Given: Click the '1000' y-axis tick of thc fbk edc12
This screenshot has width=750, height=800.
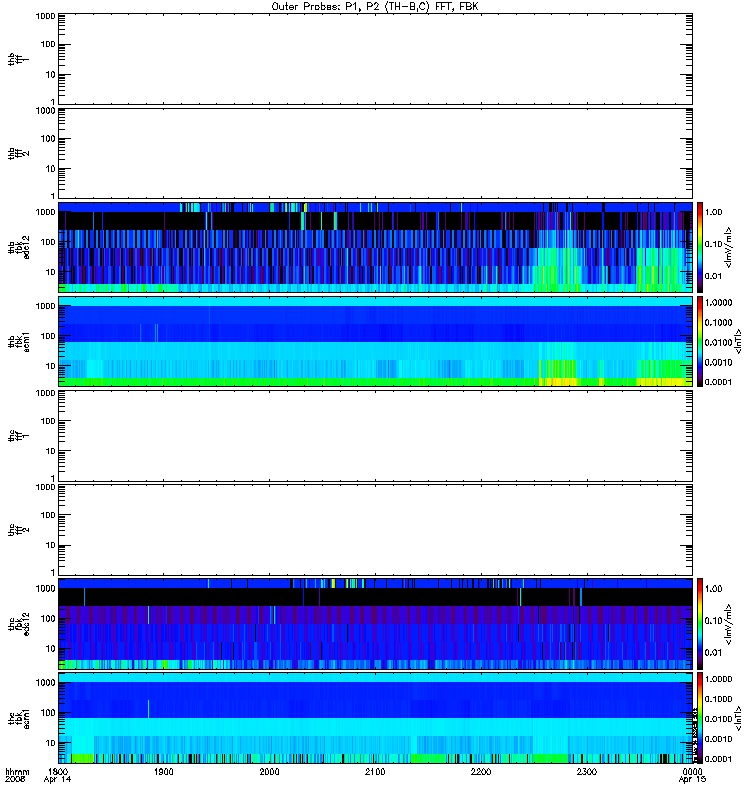Looking at the screenshot, I should click(45, 588).
